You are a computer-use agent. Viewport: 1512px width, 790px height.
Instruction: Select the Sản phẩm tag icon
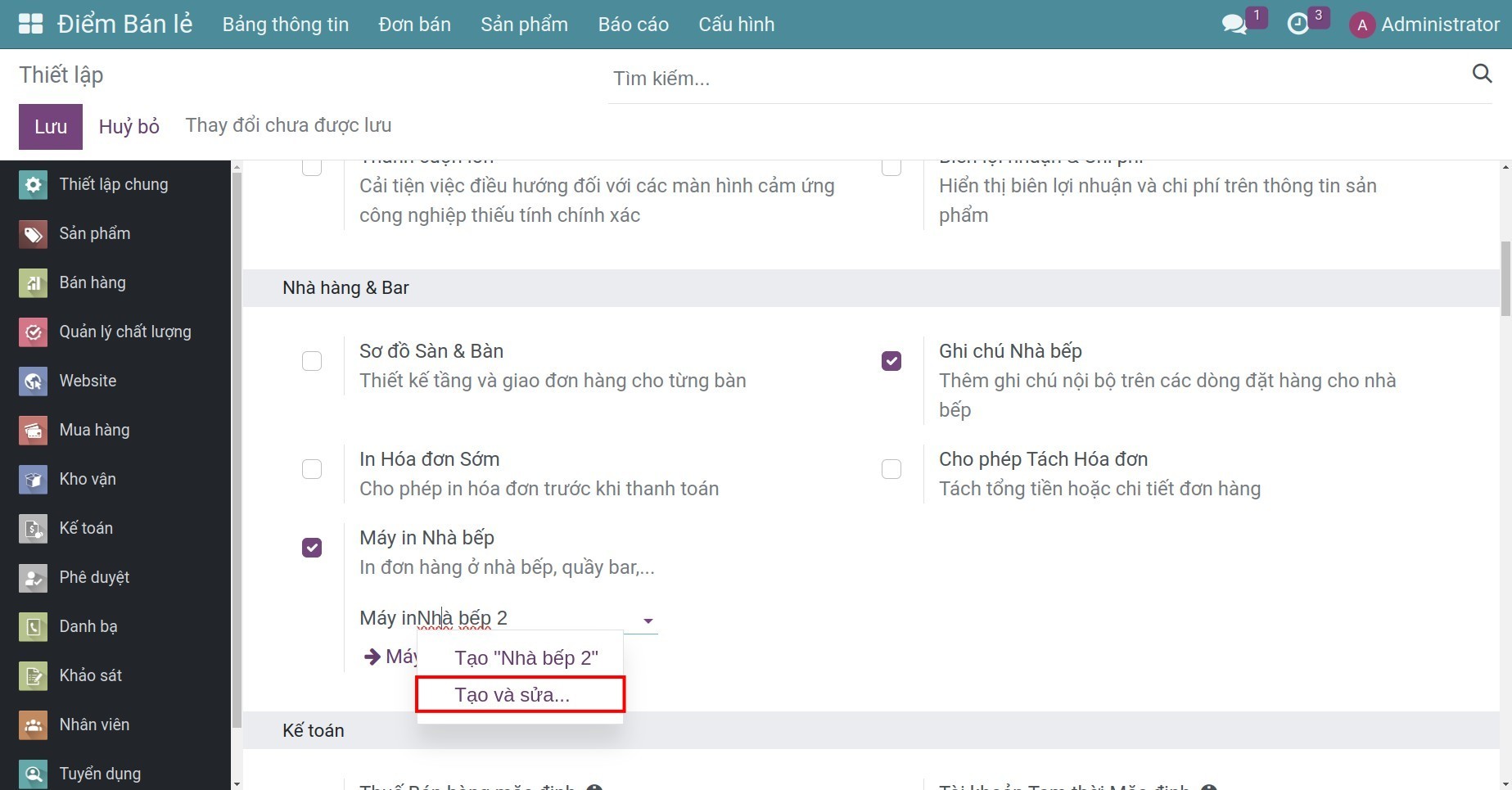(33, 233)
